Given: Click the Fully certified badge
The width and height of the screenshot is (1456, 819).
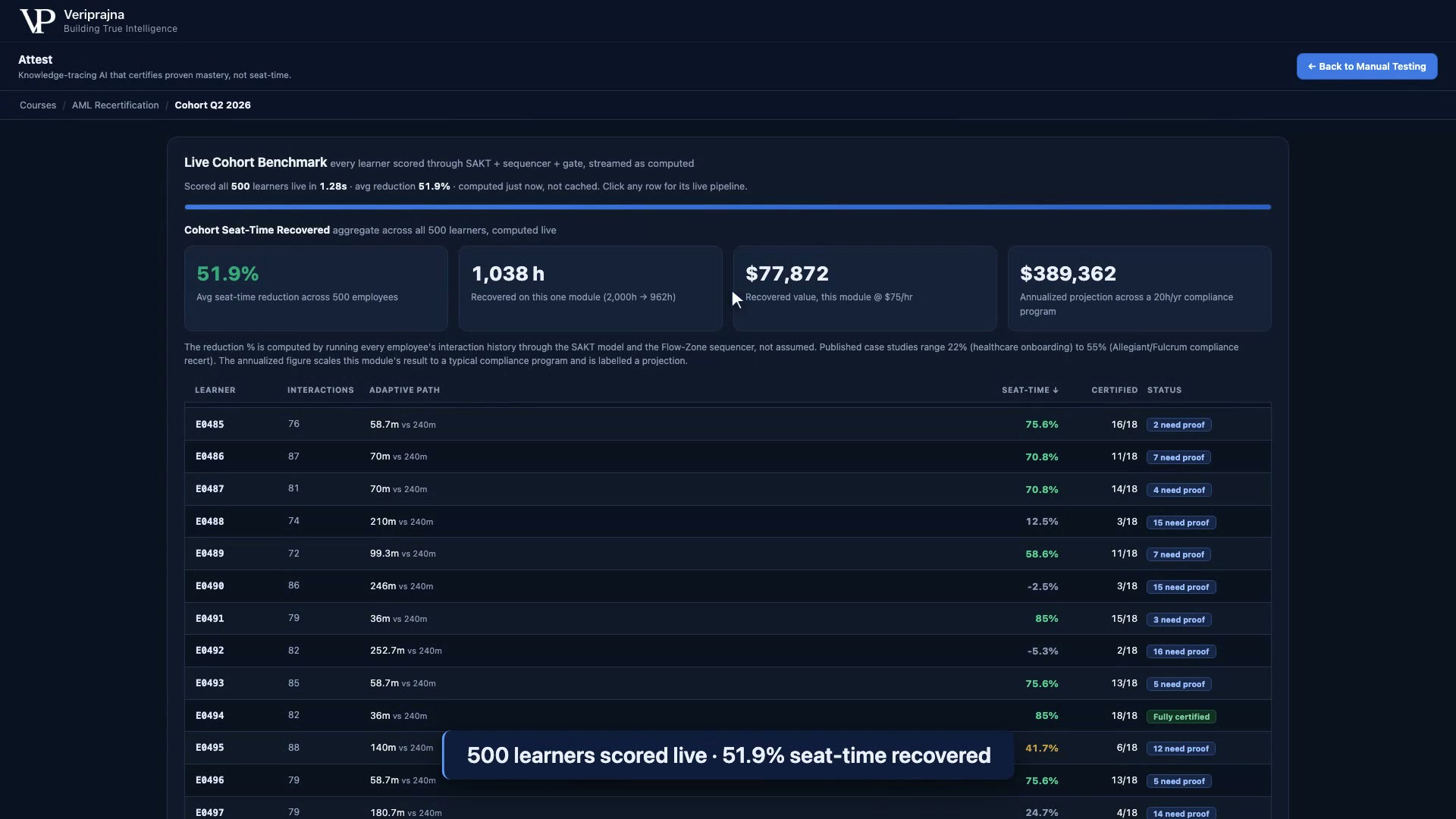Looking at the screenshot, I should click(x=1181, y=717).
